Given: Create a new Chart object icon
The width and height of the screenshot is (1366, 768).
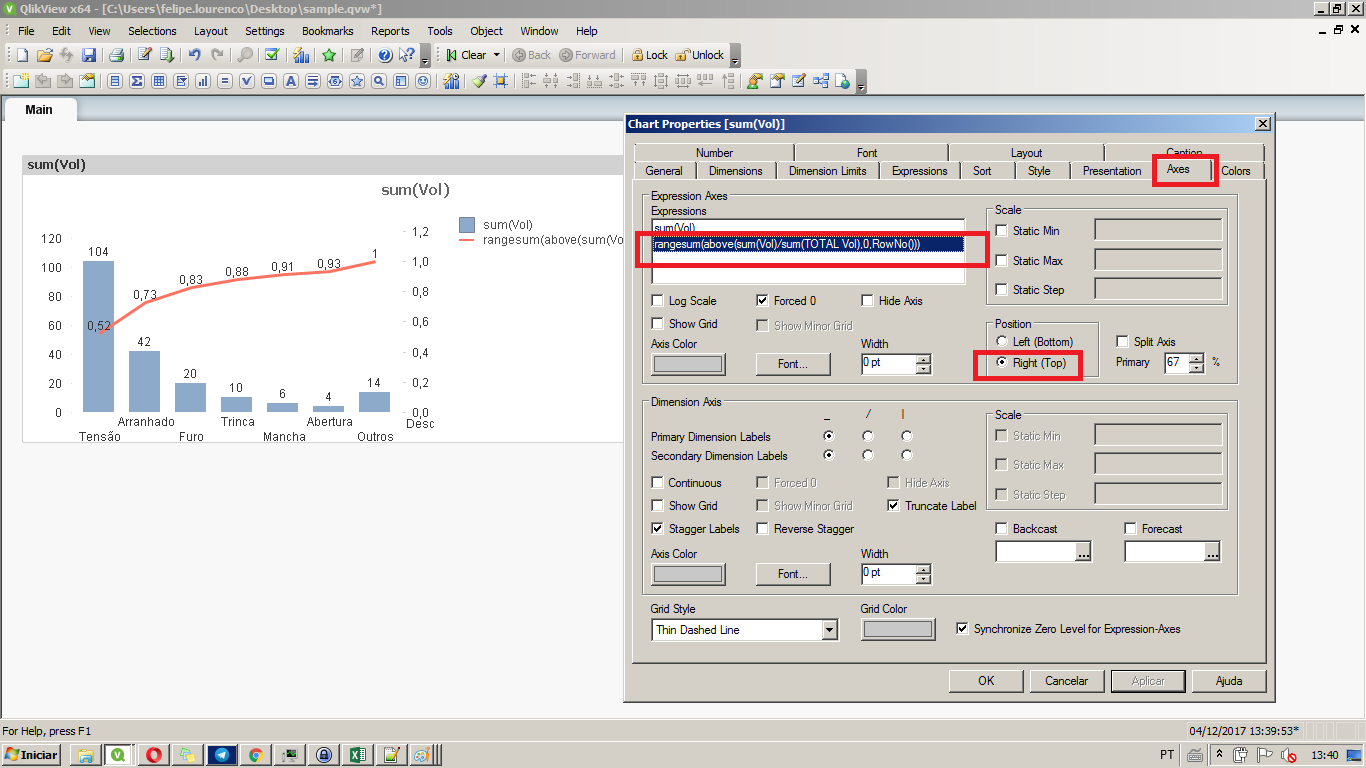Looking at the screenshot, I should 203,81.
